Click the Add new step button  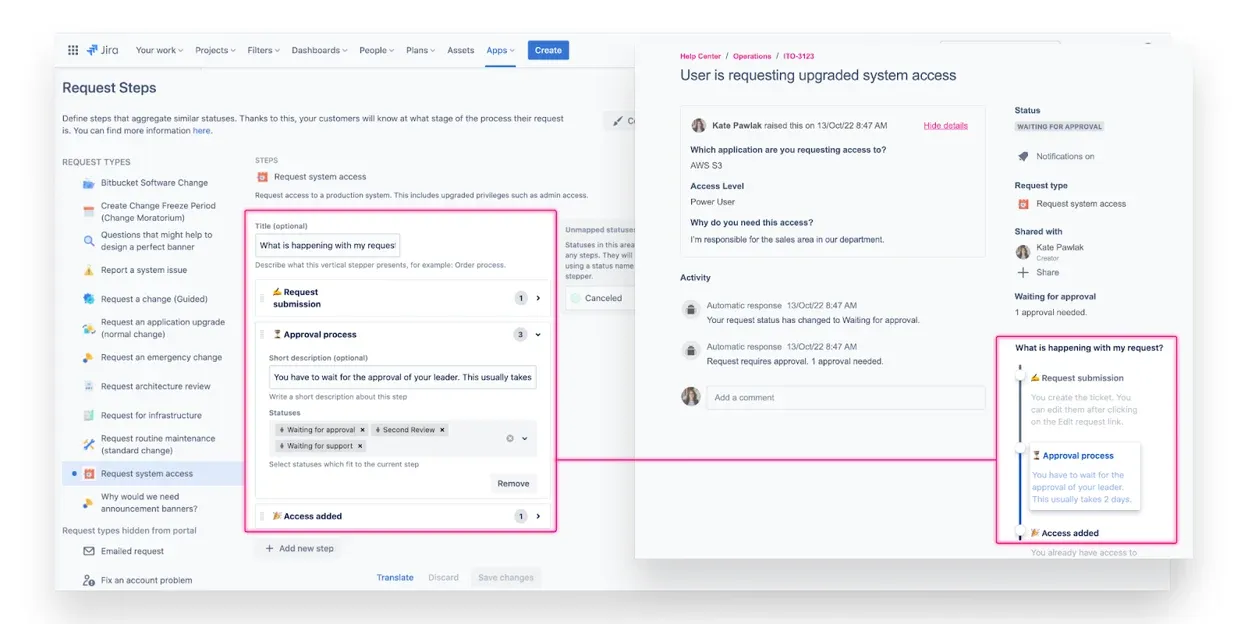299,548
